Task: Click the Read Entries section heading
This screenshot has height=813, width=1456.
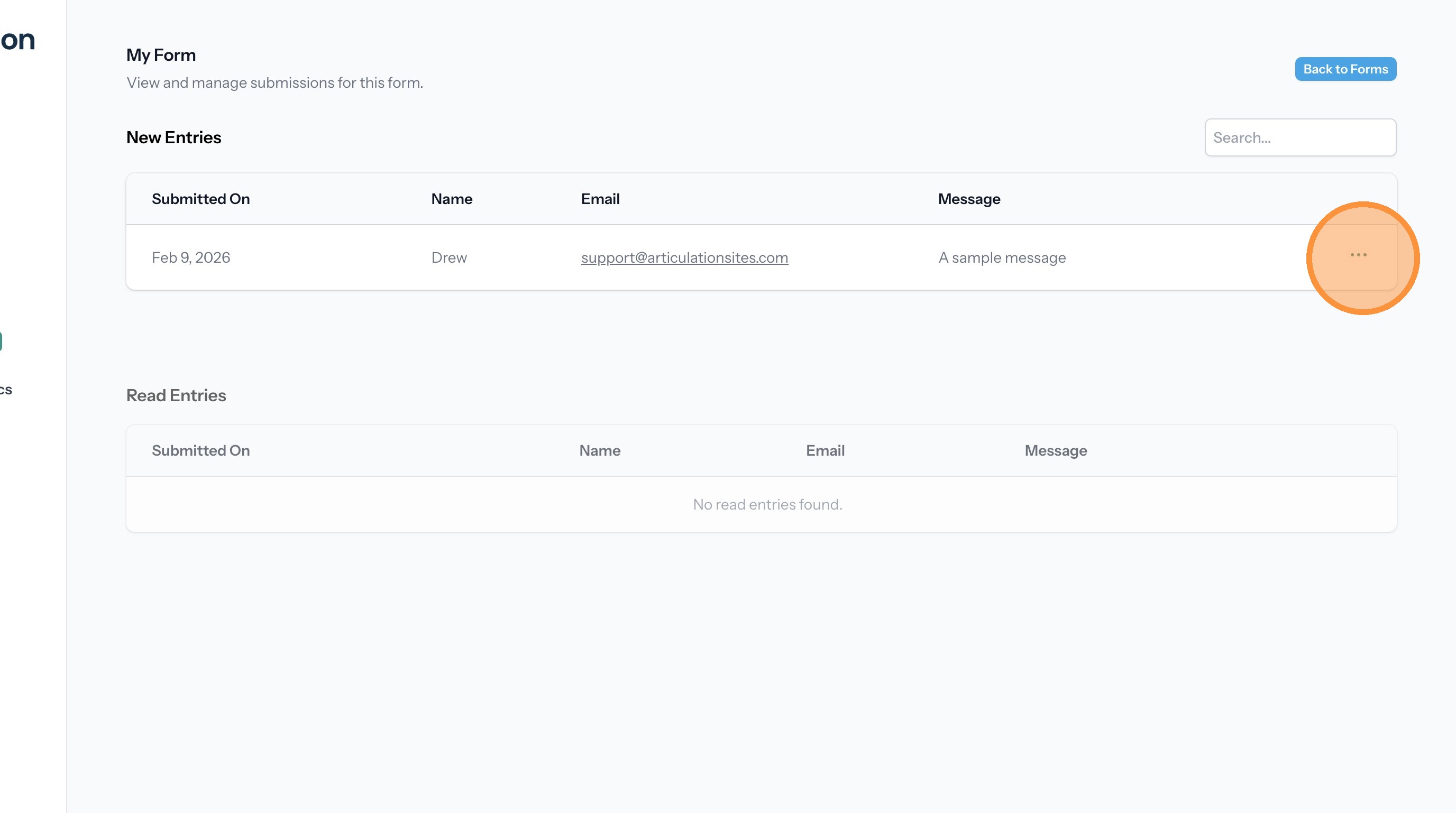Action: [176, 395]
